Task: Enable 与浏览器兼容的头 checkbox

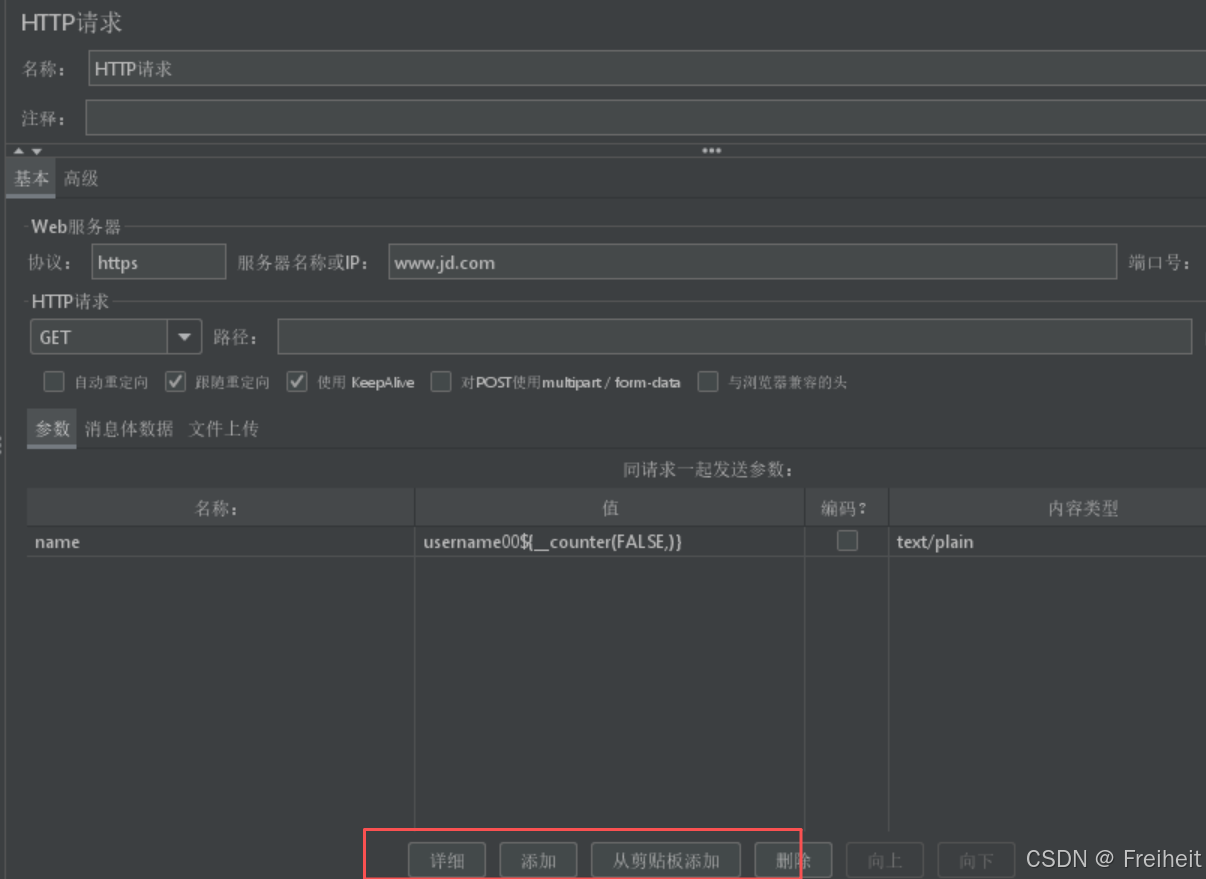Action: [708, 382]
